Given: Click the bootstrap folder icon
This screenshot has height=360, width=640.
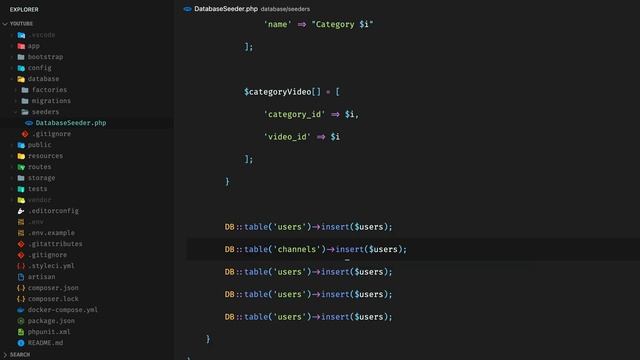Looking at the screenshot, I should [x=21, y=57].
